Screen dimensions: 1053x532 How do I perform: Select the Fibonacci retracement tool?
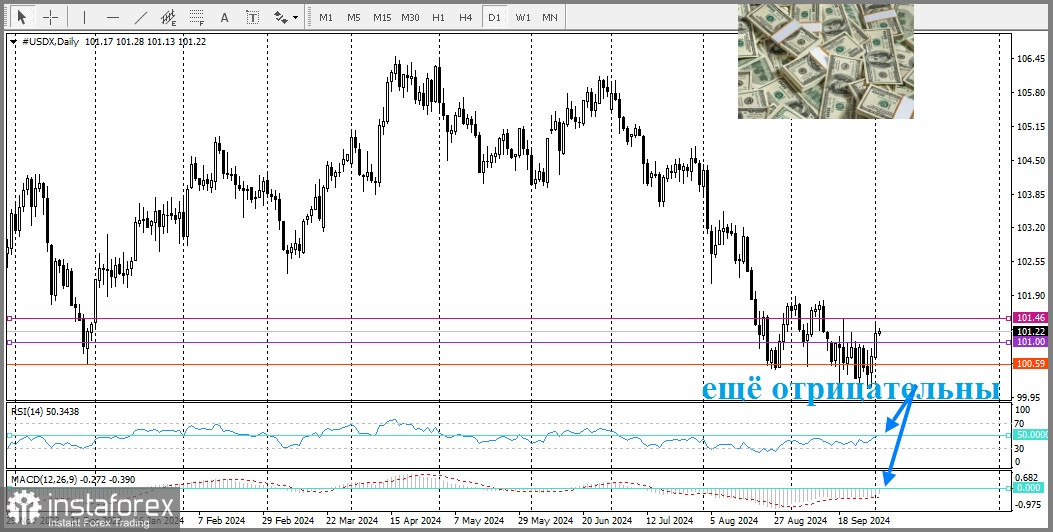197,17
